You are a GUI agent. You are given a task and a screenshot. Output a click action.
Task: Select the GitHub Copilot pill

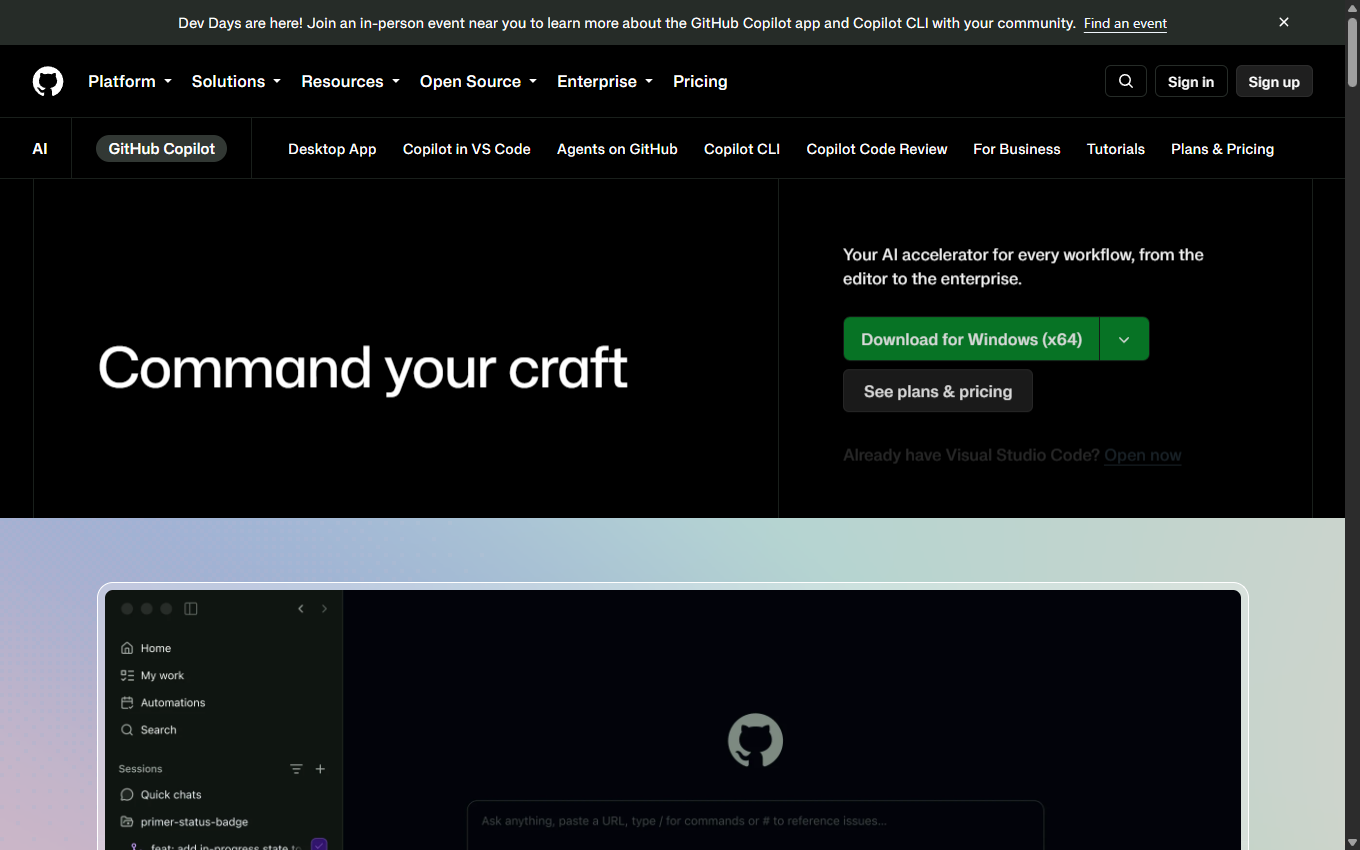[x=162, y=149]
